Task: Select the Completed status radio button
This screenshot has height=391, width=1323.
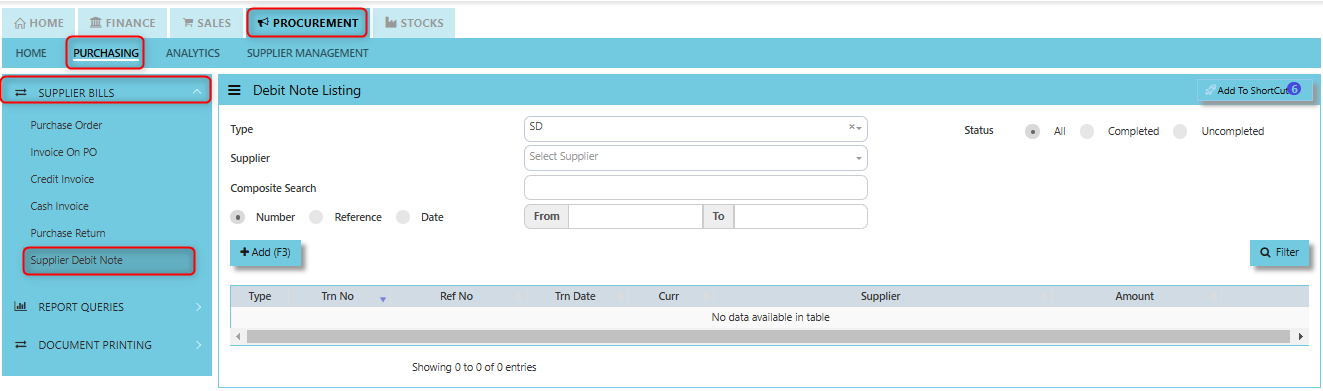Action: 1087,131
